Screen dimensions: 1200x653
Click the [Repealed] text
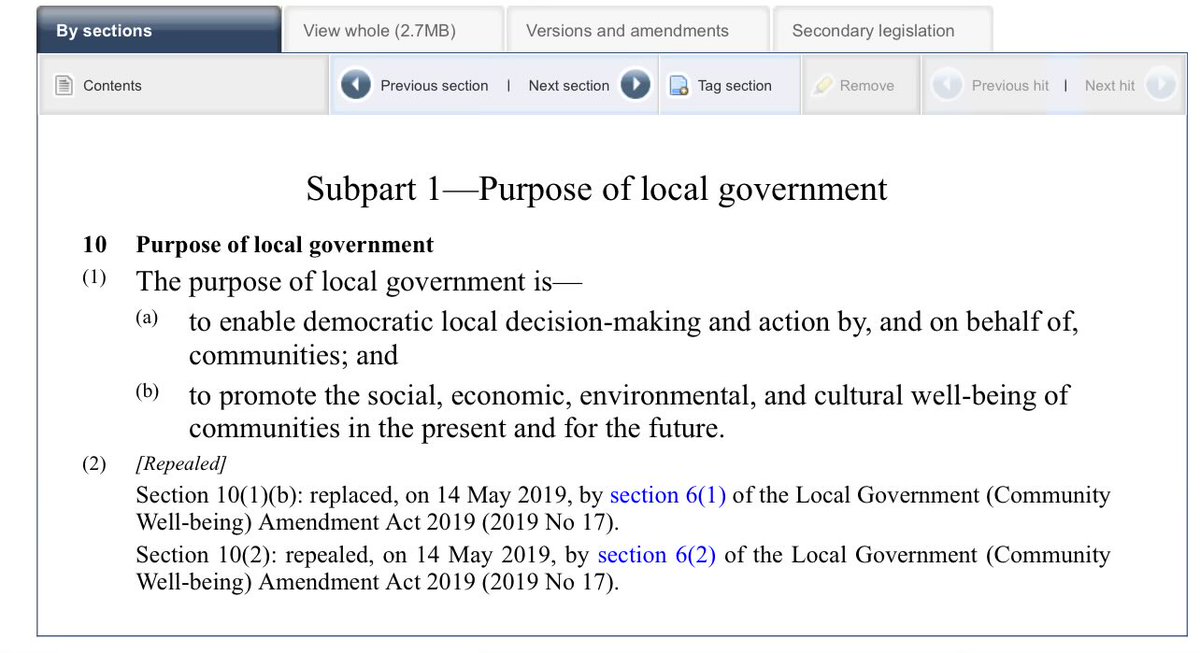[x=181, y=463]
